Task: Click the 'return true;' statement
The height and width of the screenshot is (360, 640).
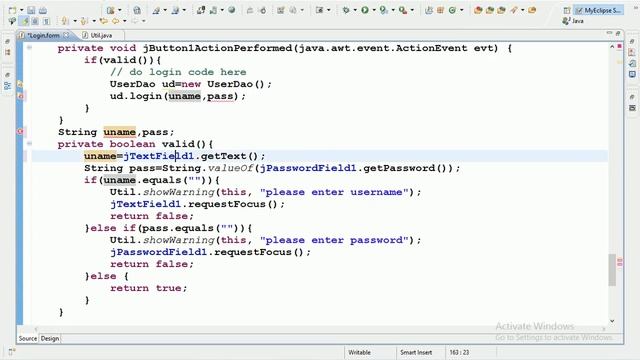Action: (x=149, y=288)
